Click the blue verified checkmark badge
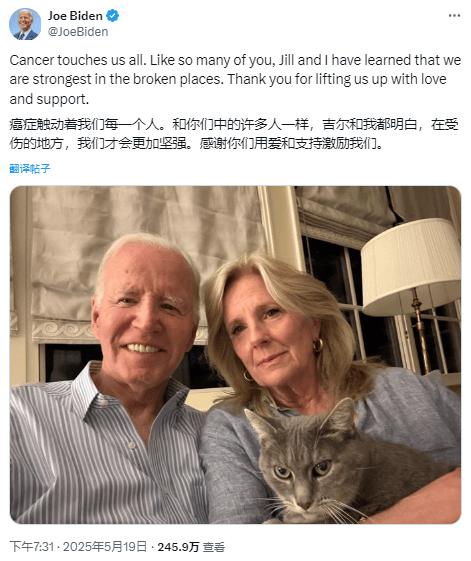Screen dimensions: 471x561 point(113,16)
